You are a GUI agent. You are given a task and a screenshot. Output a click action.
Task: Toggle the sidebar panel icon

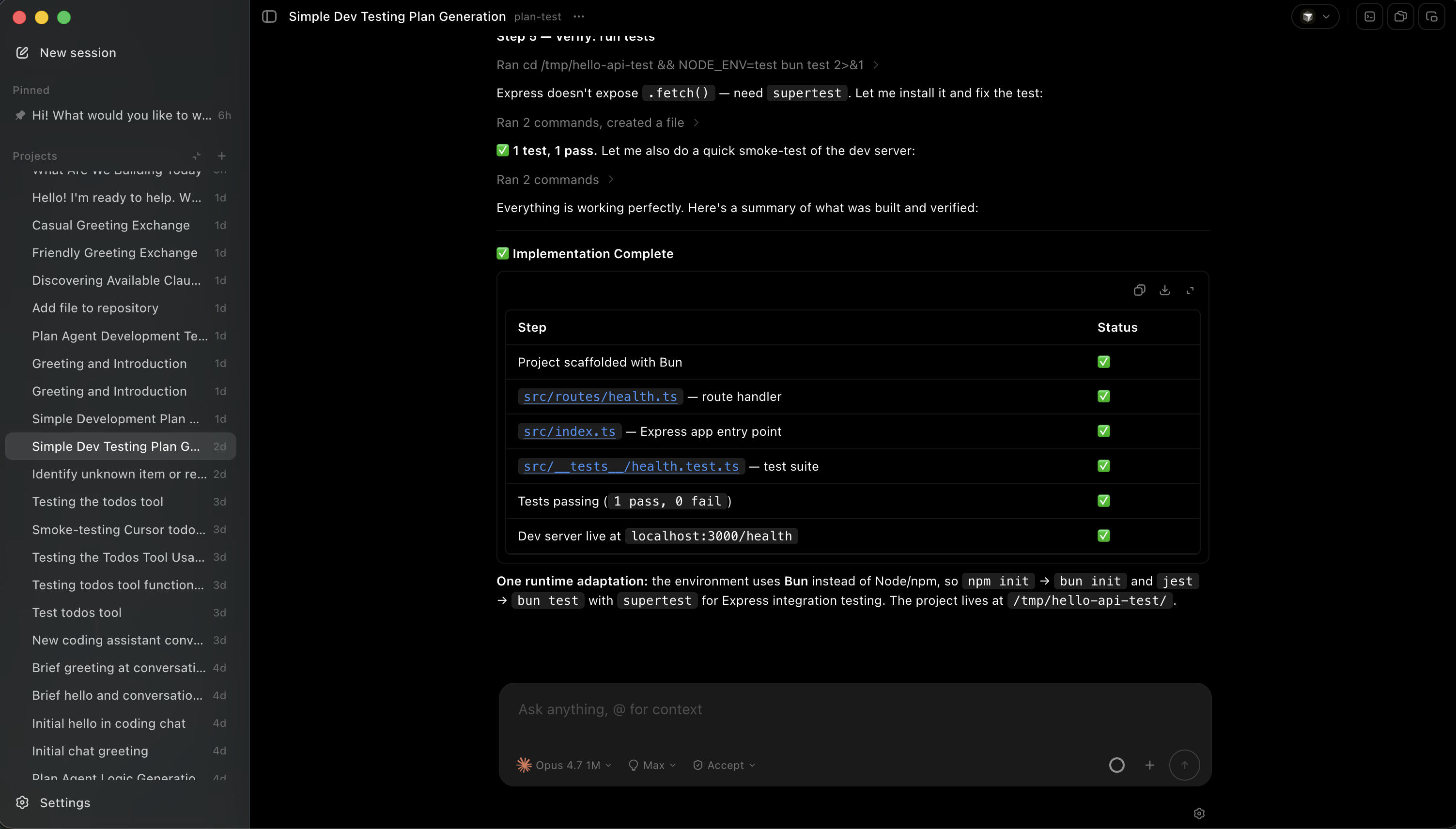pyautogui.click(x=269, y=16)
